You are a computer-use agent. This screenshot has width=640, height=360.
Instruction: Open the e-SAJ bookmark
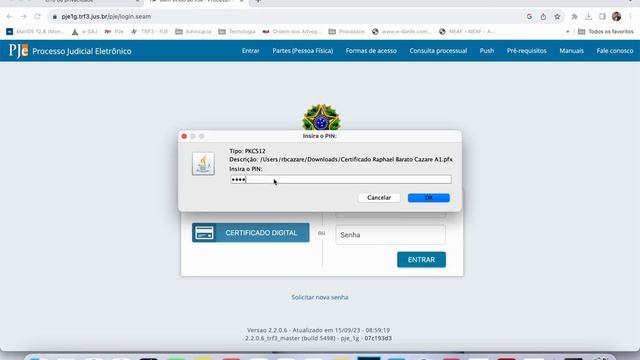85,31
